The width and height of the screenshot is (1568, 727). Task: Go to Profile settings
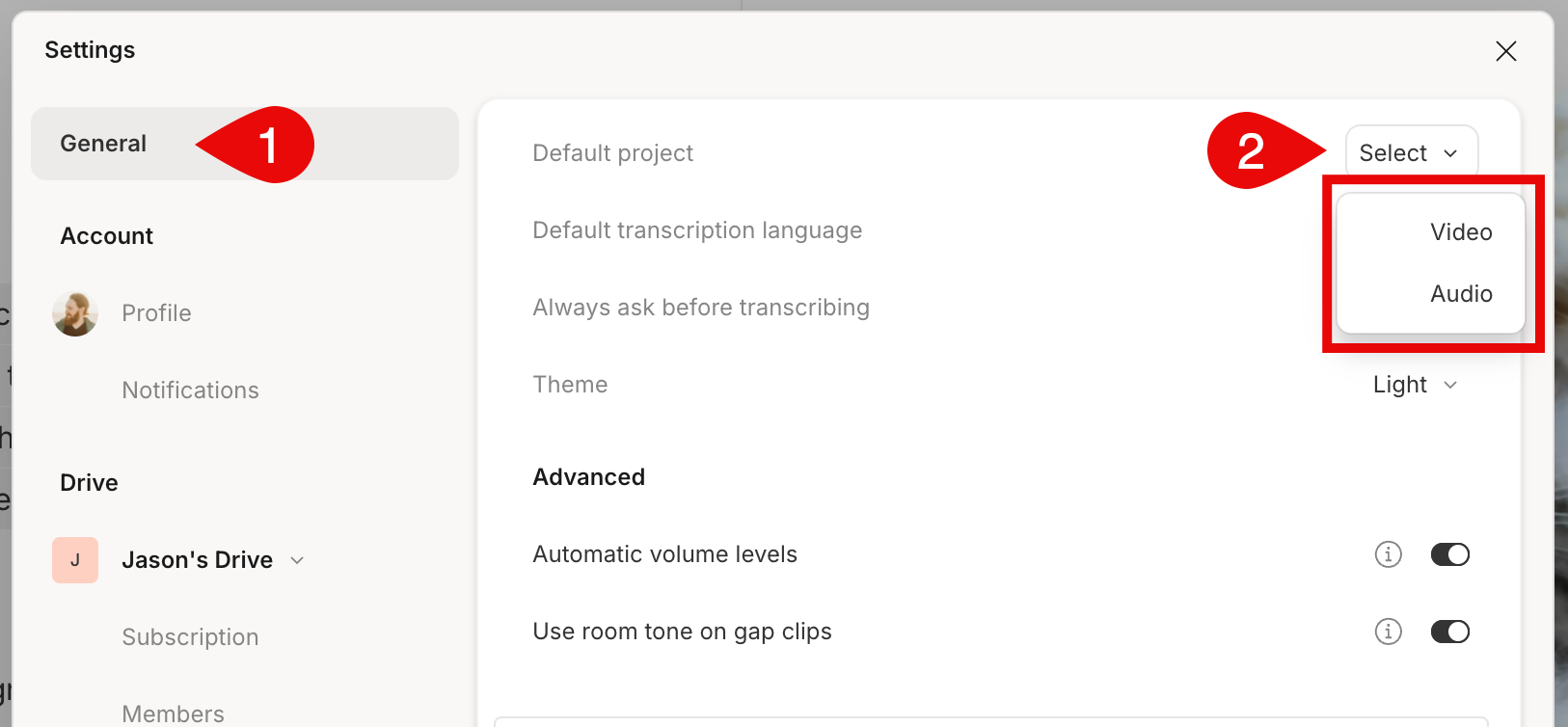tap(156, 313)
